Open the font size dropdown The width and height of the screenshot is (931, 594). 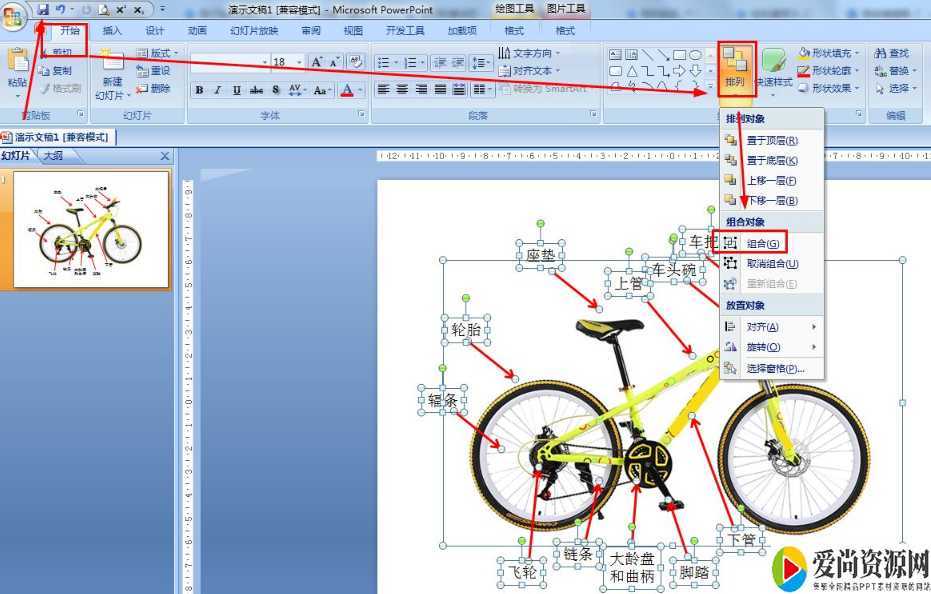pos(298,62)
